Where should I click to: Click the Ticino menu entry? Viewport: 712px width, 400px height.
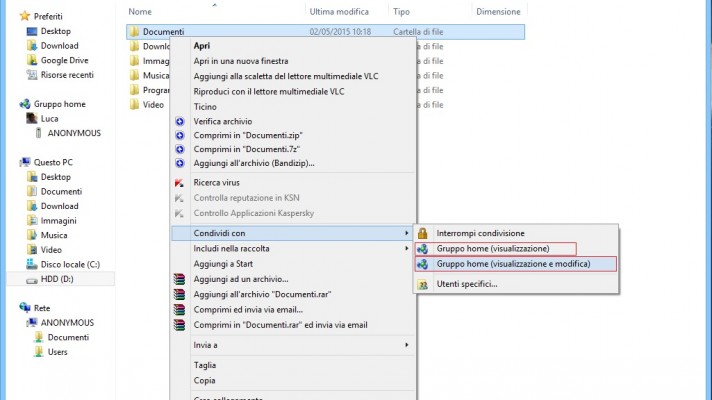pos(205,107)
